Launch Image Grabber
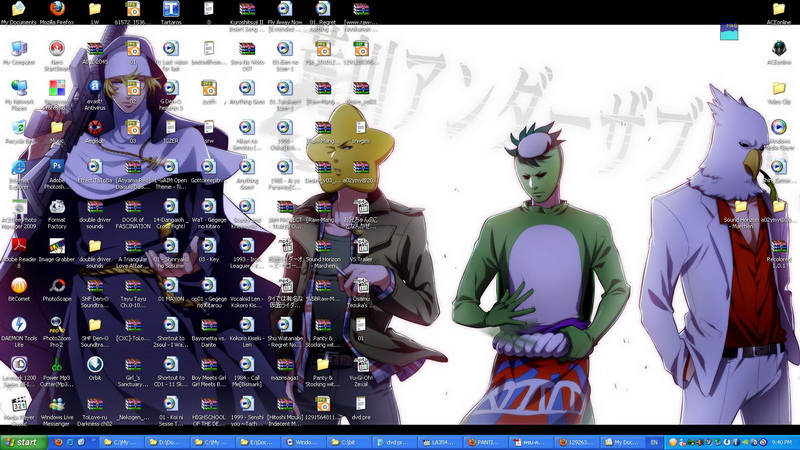Screen dimensions: 800x450 click(57, 250)
